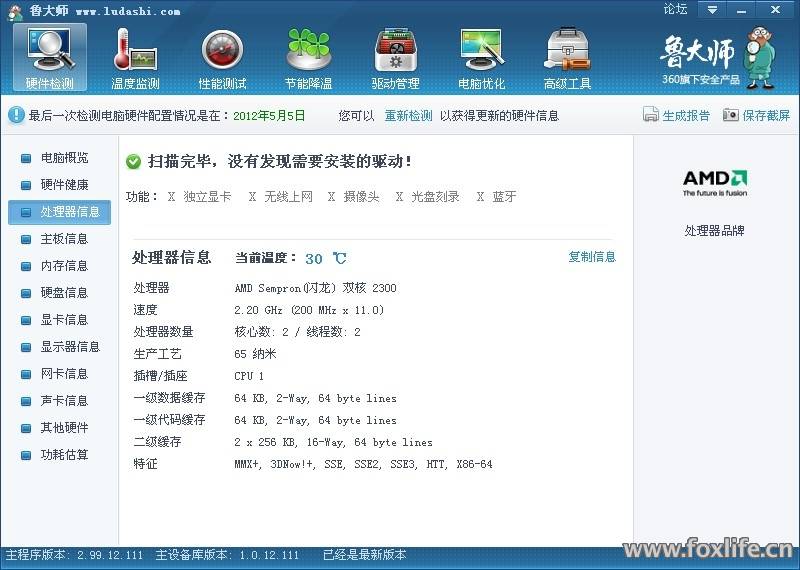Viewport: 800px width, 570px height.
Task: Click 保存截屏 save screenshot button
Action: pyautogui.click(x=756, y=116)
